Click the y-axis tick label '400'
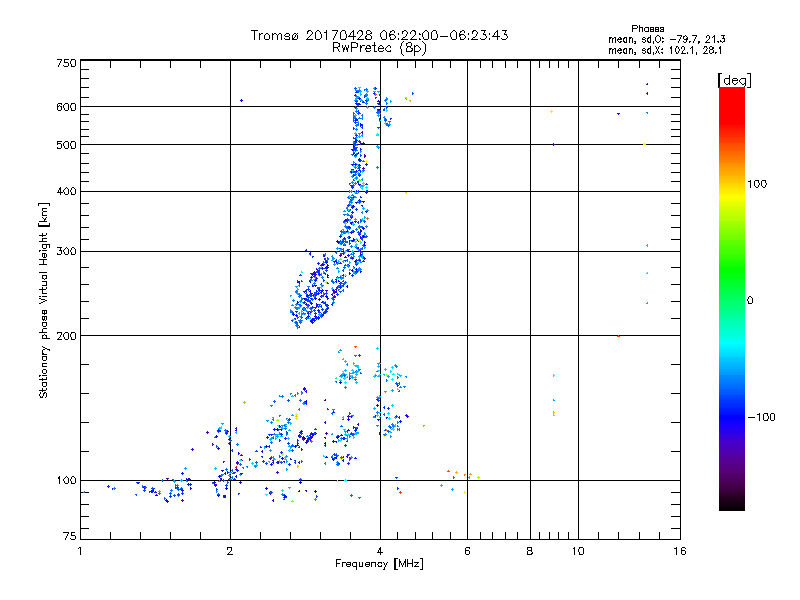800x600 pixels. pos(66,191)
